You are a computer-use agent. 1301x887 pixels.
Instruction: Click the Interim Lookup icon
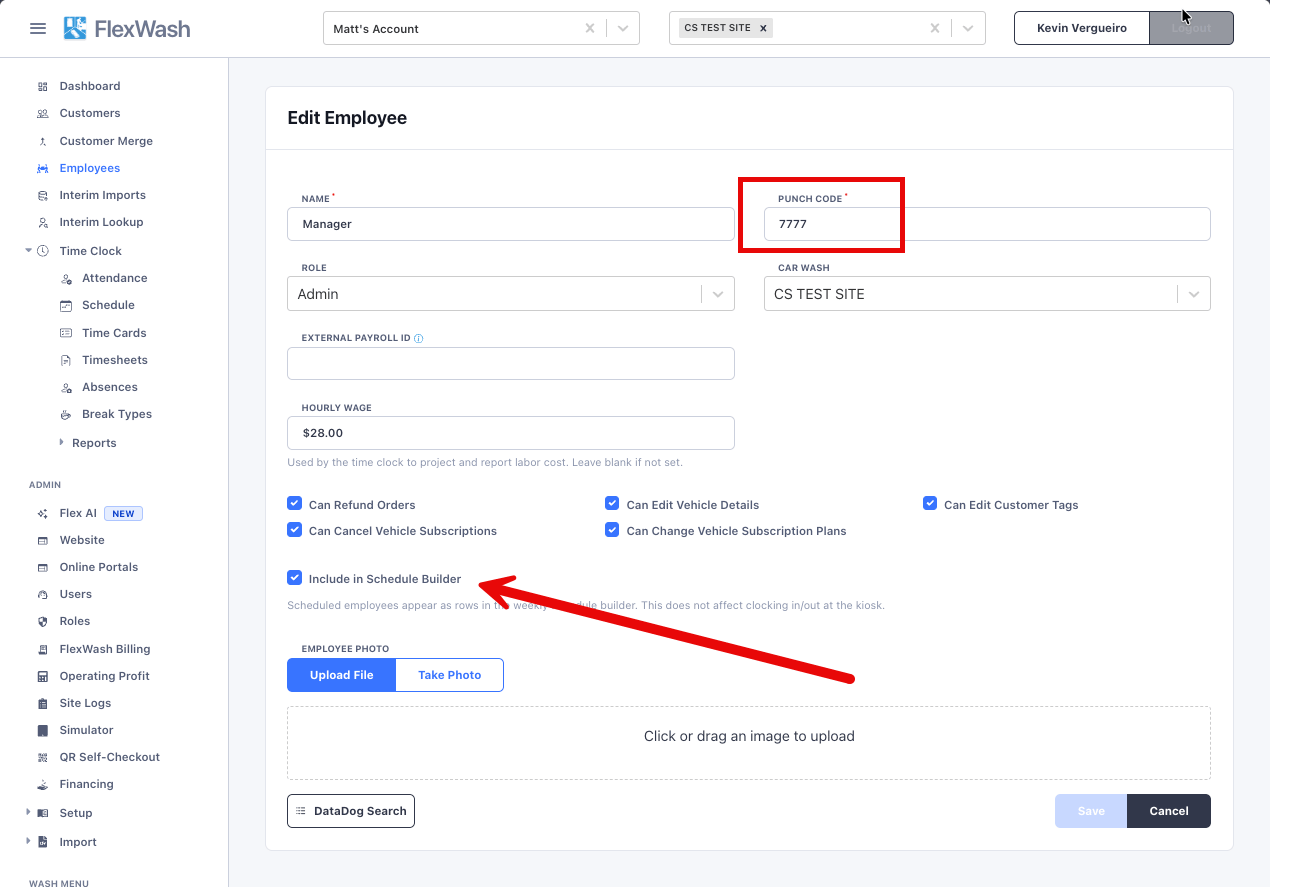pyautogui.click(x=42, y=223)
